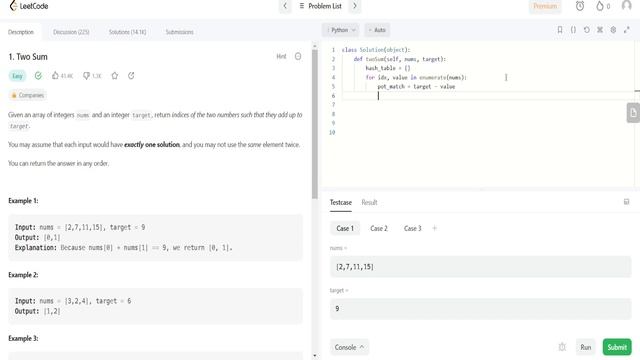Expand editor to fullscreen icon
Screen dimensions: 640x360
(x=627, y=30)
